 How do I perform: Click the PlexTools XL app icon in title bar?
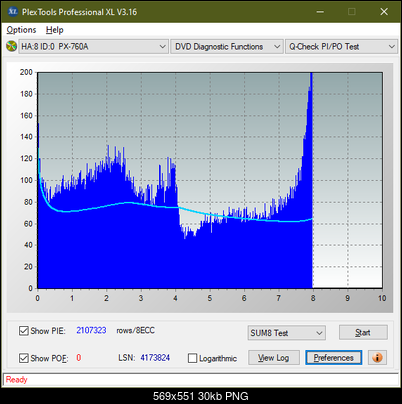pos(12,12)
